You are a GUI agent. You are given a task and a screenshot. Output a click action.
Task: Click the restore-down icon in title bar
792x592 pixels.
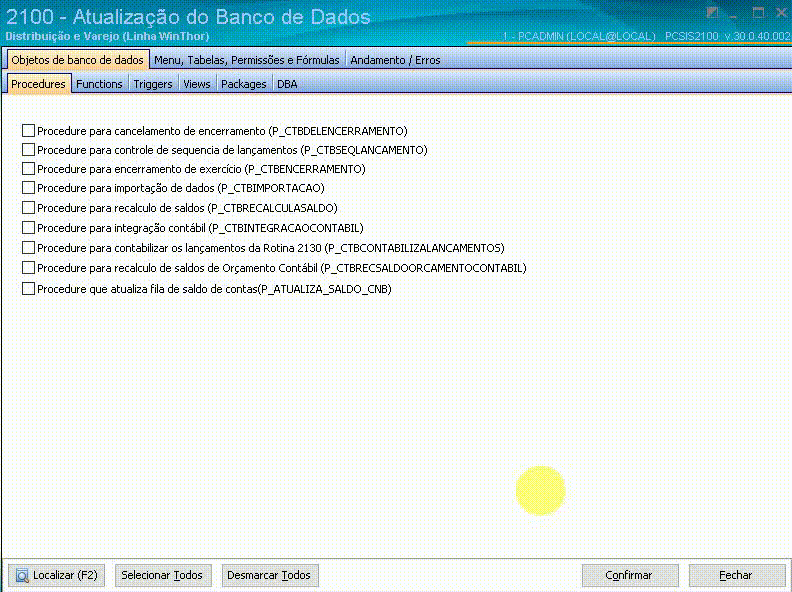(x=713, y=13)
